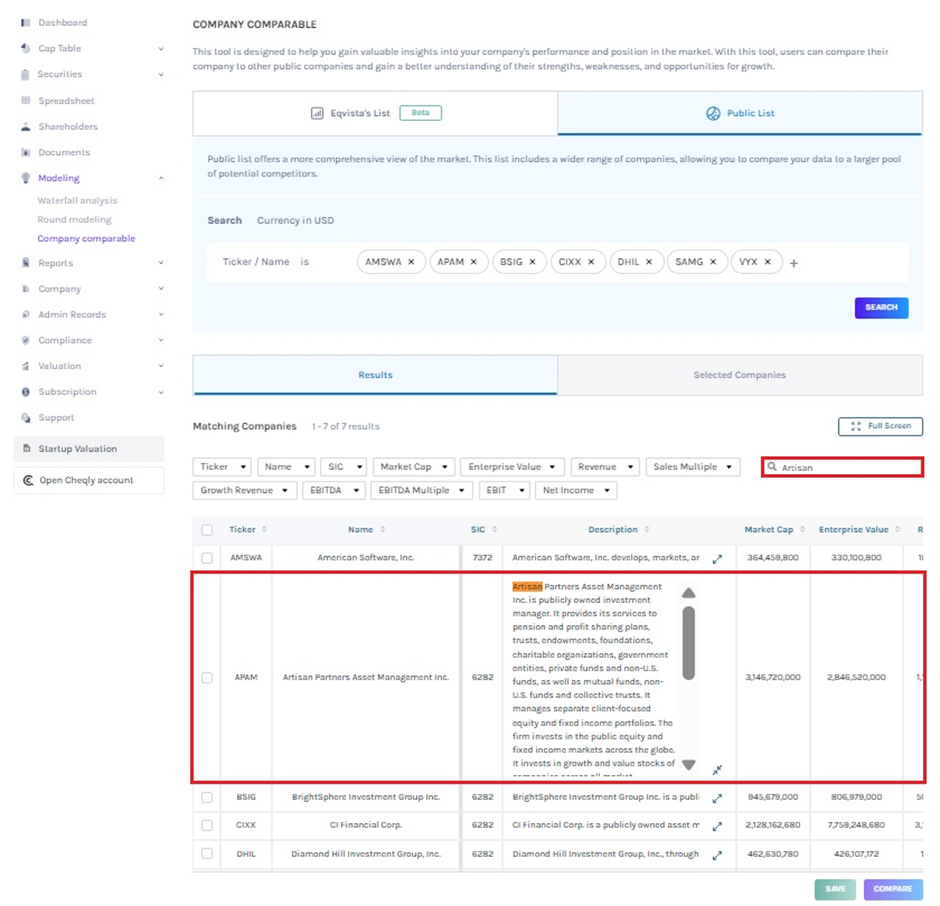Toggle the select-all header checkbox
The image size is (940, 906).
[x=207, y=530]
